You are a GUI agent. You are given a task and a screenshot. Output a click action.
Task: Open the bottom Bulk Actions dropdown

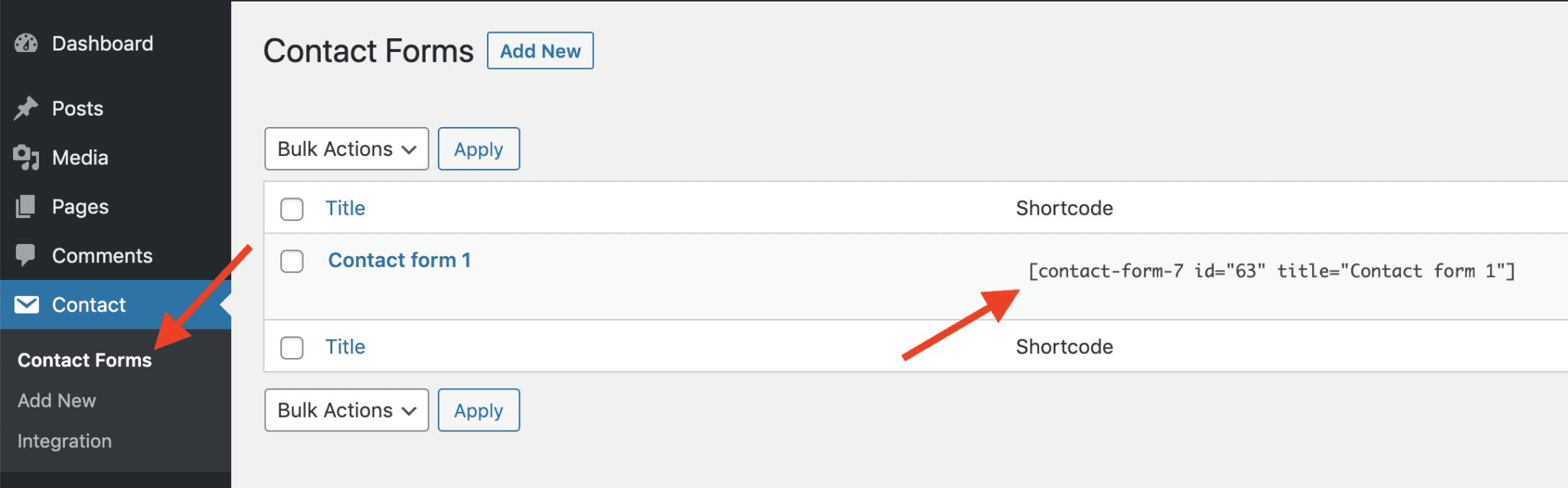[x=346, y=410]
